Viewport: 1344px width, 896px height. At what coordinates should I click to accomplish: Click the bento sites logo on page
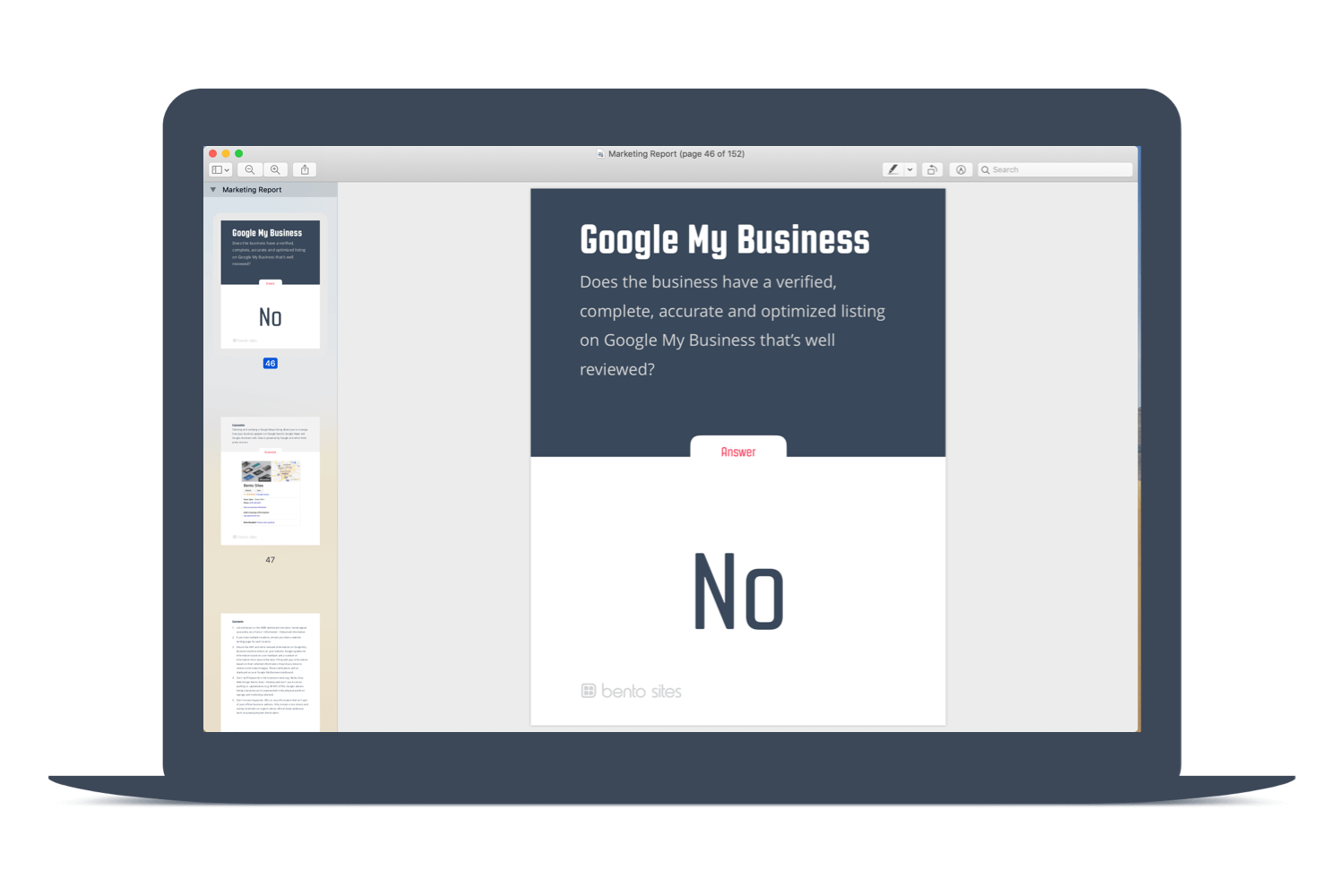632,691
